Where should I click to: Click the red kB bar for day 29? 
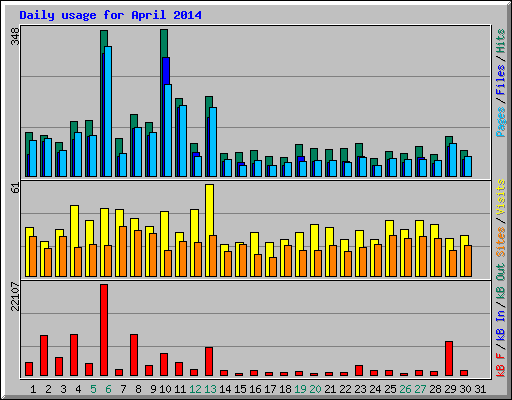(449, 358)
